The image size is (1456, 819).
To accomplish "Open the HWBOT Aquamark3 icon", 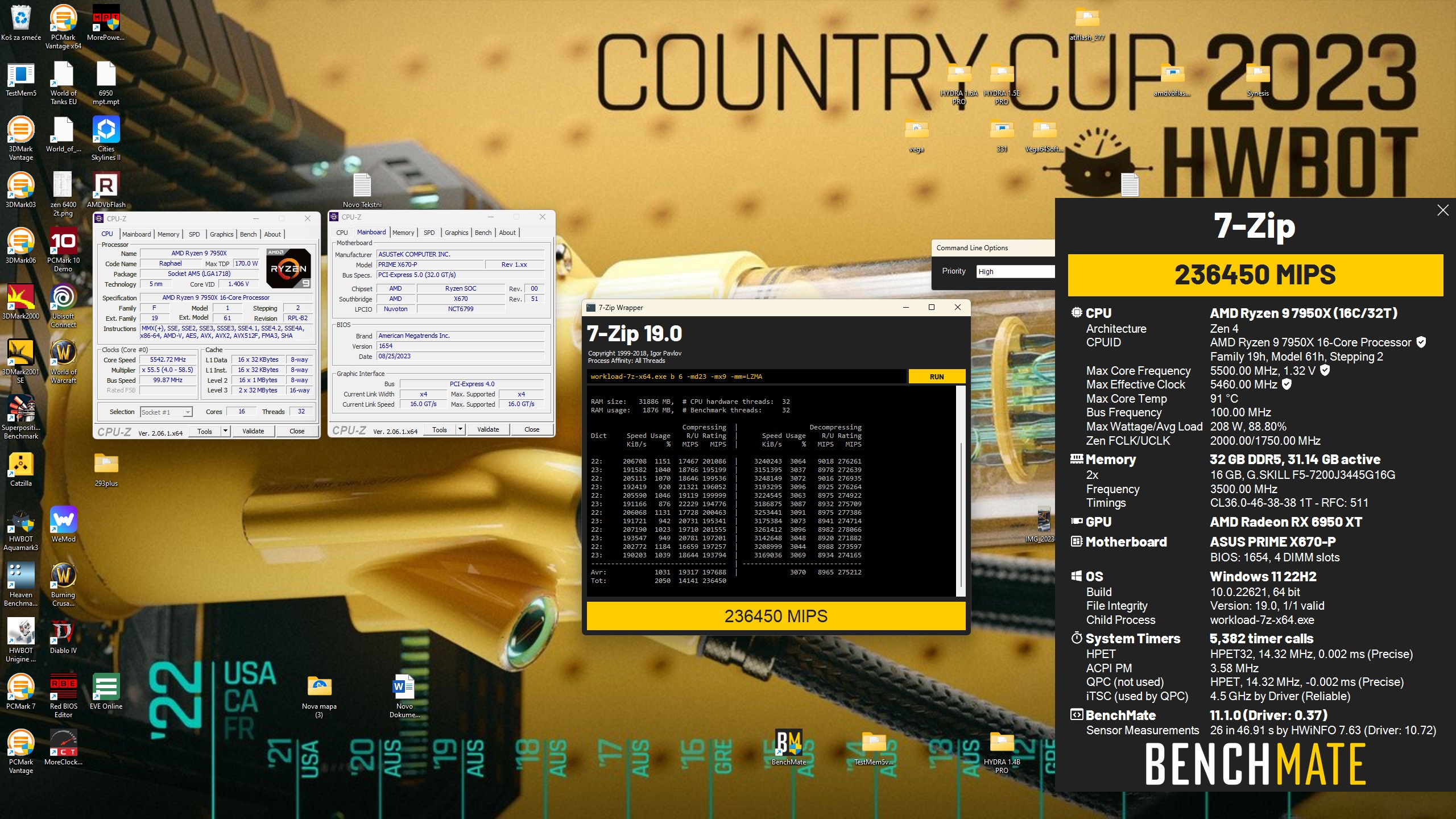I will click(21, 528).
